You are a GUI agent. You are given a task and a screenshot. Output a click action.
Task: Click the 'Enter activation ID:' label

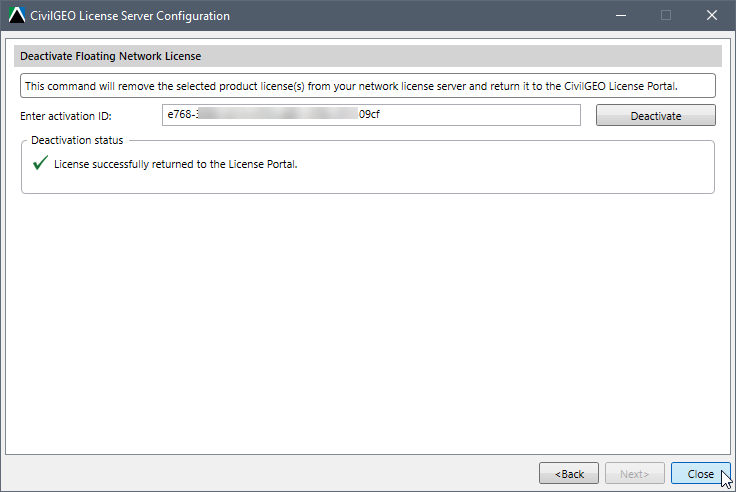pos(66,116)
